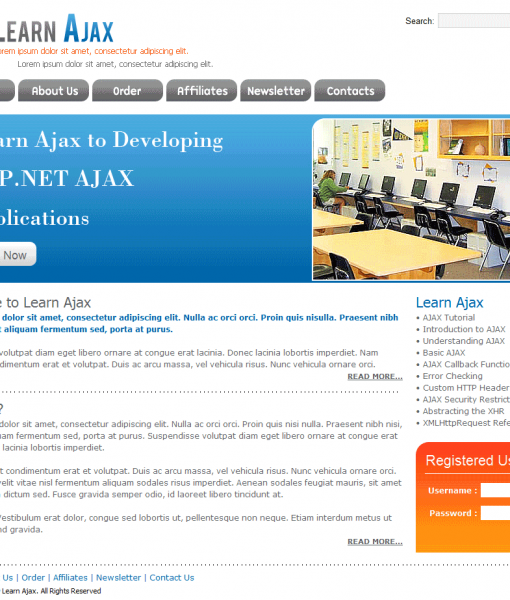This screenshot has height=600, width=510.
Task: Select Understanding AJAX in sidebar
Action: [463, 341]
